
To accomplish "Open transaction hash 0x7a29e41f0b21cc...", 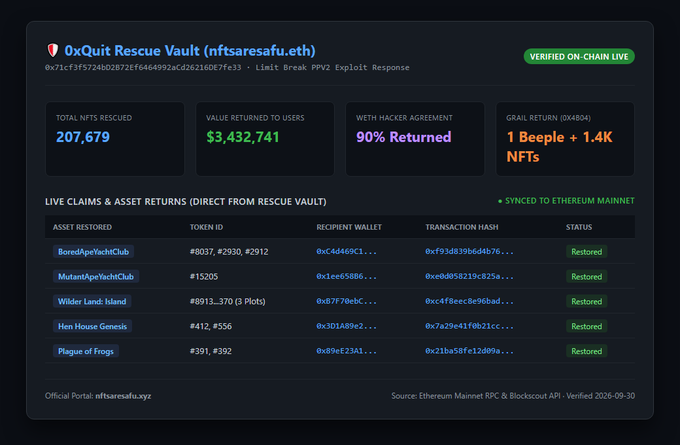I will [x=469, y=326].
